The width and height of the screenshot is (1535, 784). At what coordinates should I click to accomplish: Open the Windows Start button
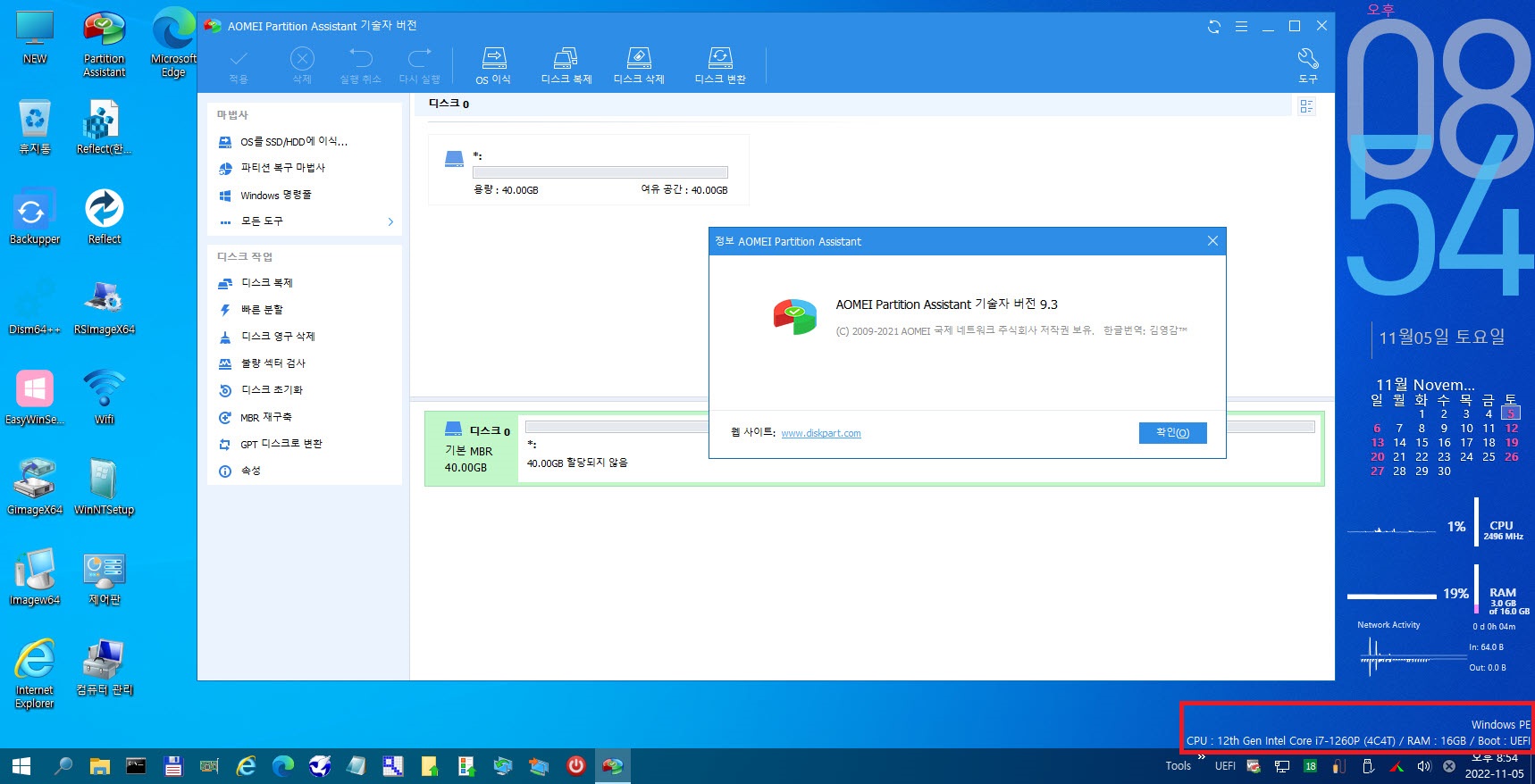[x=21, y=766]
